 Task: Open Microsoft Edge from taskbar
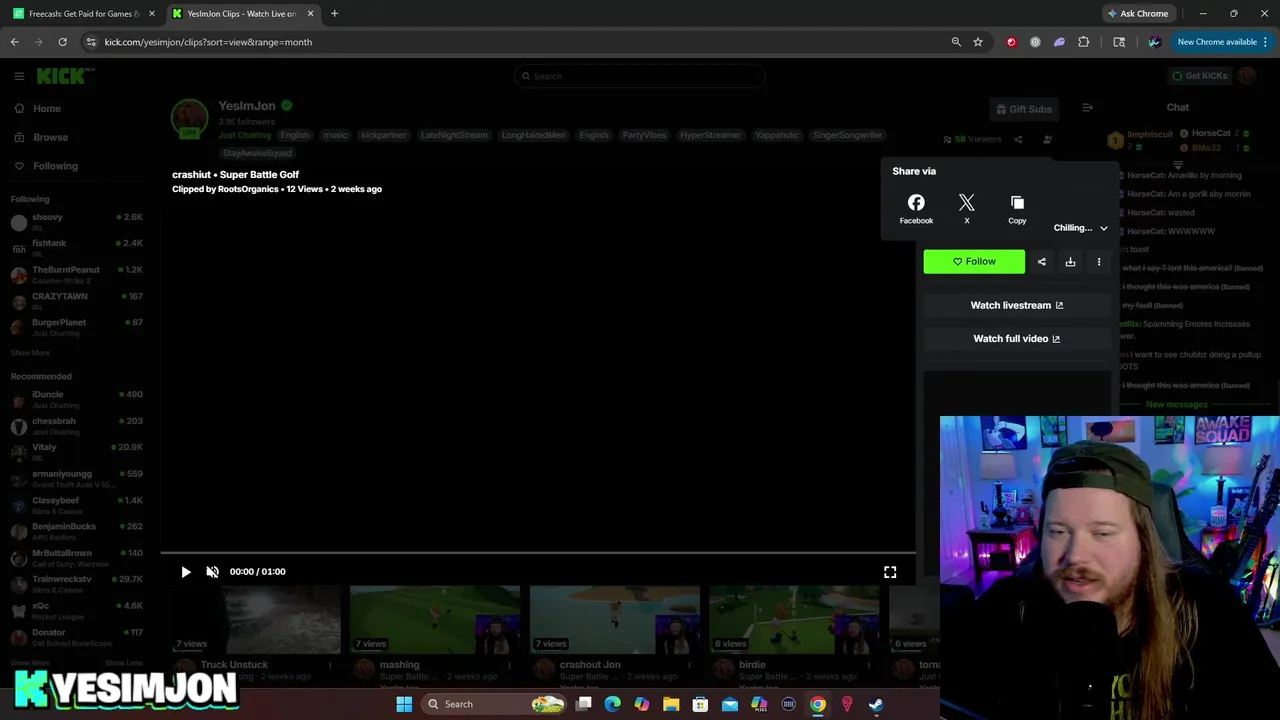click(x=612, y=704)
